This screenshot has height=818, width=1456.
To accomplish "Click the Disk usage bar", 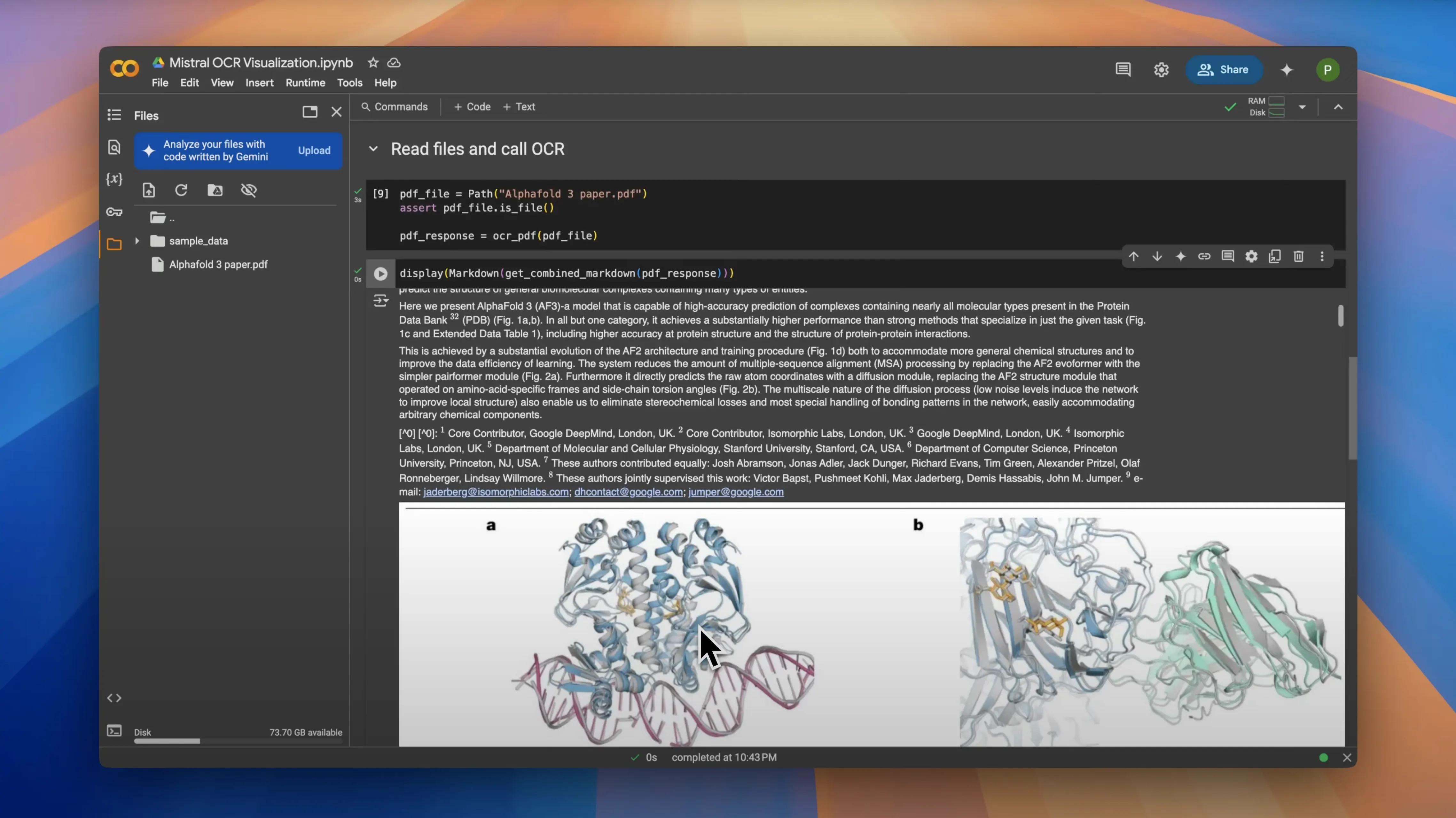I will tap(238, 741).
